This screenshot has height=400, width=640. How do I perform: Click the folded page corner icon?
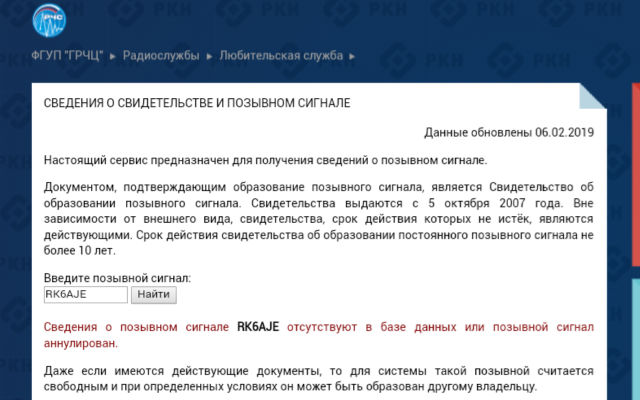coord(594,97)
